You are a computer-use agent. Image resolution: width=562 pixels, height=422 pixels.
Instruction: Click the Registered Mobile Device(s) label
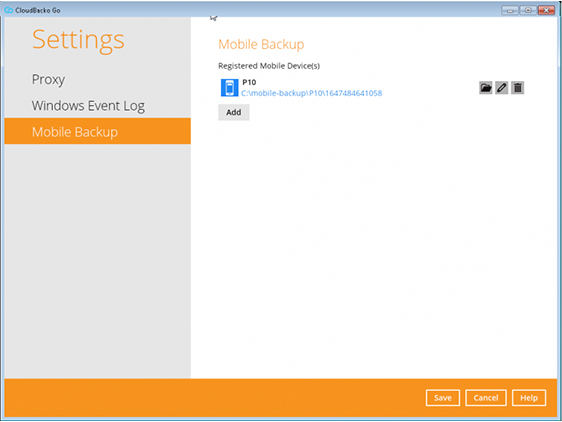tap(269, 66)
